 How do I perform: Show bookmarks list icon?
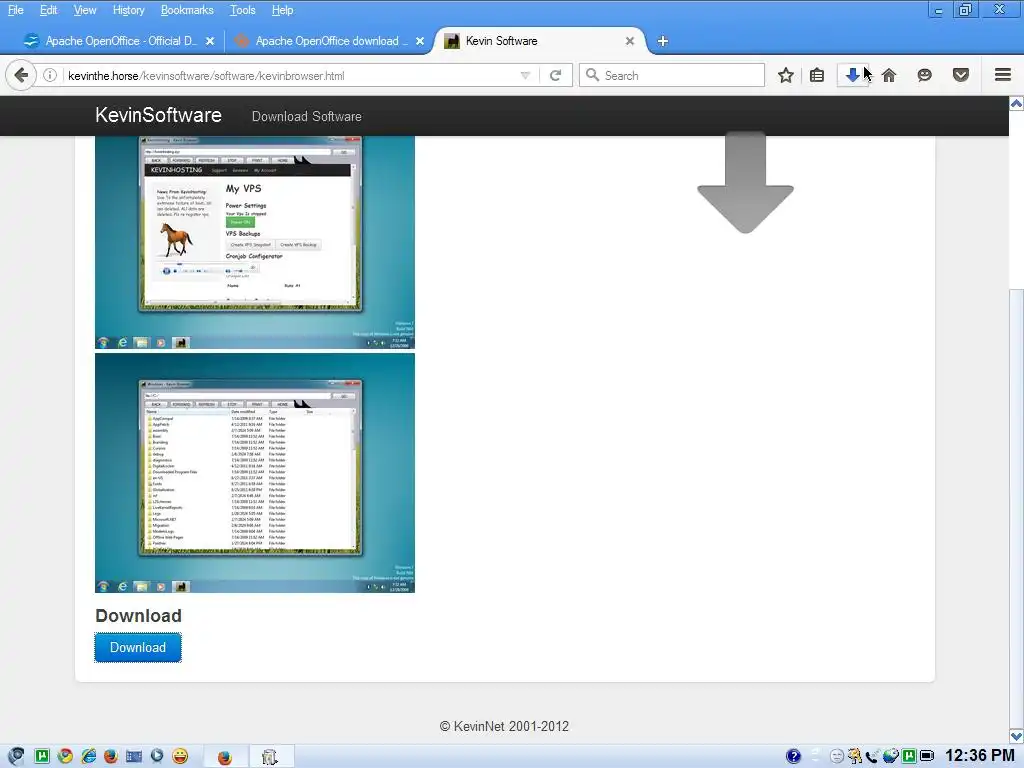(816, 75)
